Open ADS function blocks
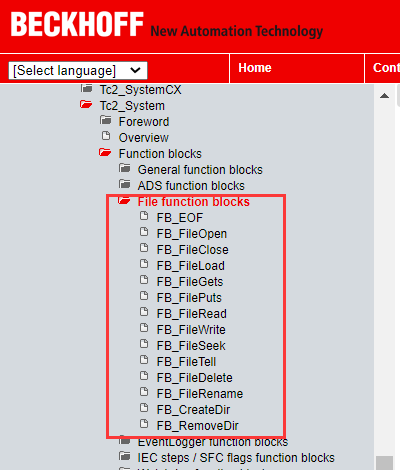 [191, 186]
